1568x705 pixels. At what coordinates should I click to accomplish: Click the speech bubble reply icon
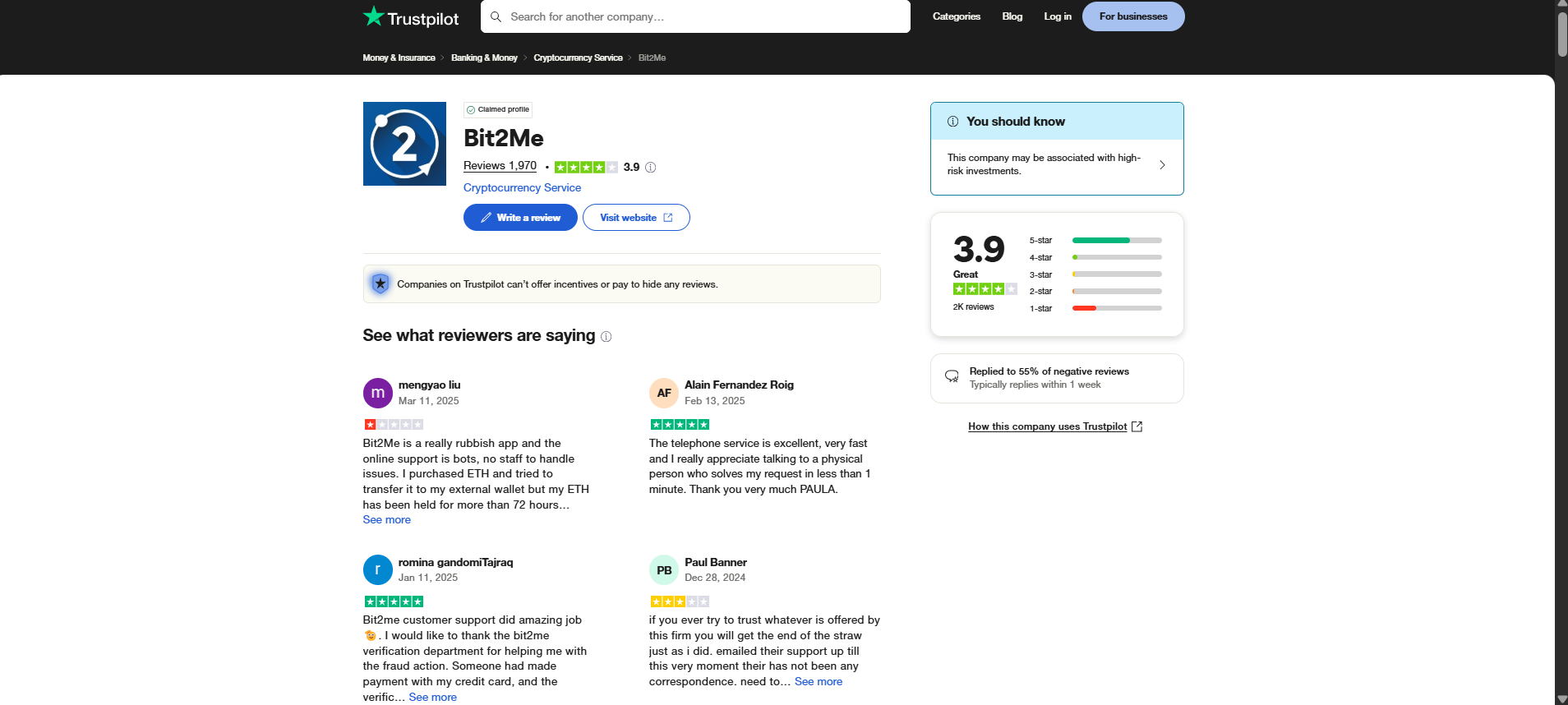tap(952, 376)
